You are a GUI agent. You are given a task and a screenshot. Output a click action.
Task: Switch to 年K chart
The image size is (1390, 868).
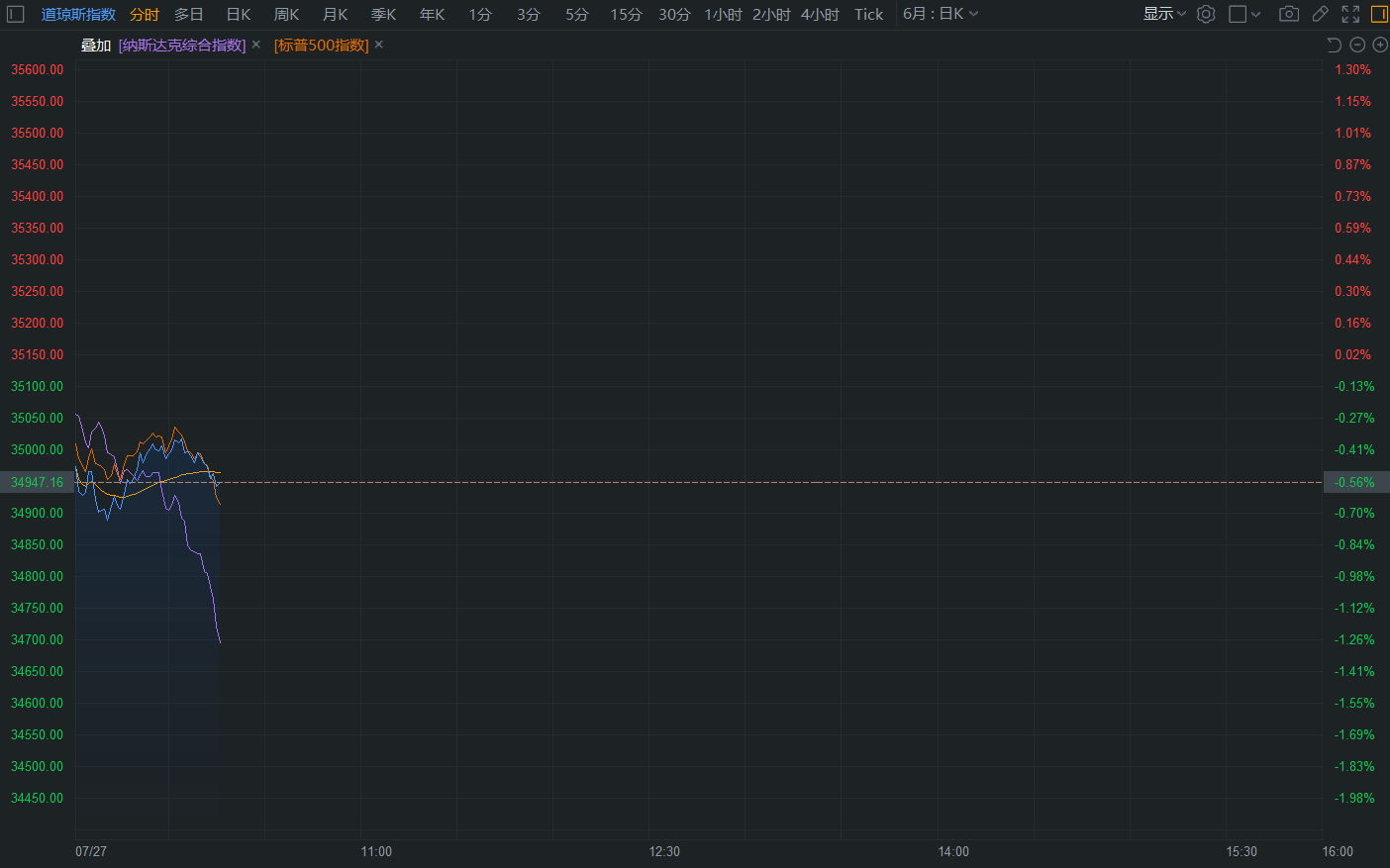tap(433, 15)
